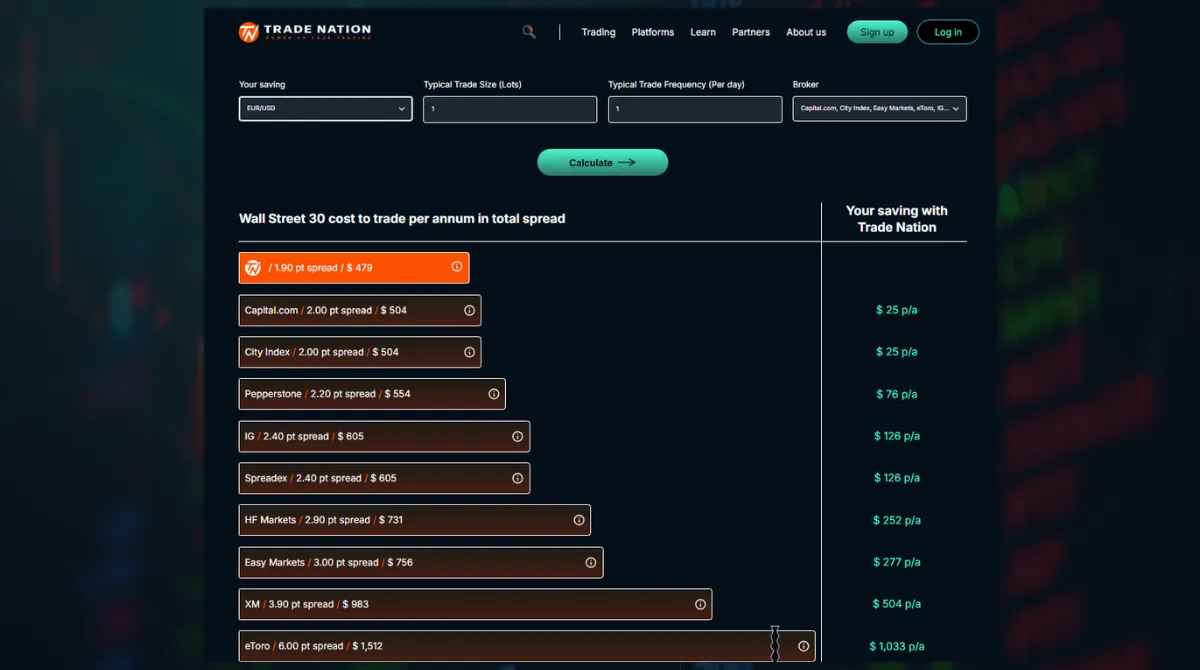This screenshot has width=1200, height=670.
Task: Open the Platforms menu
Action: [653, 32]
